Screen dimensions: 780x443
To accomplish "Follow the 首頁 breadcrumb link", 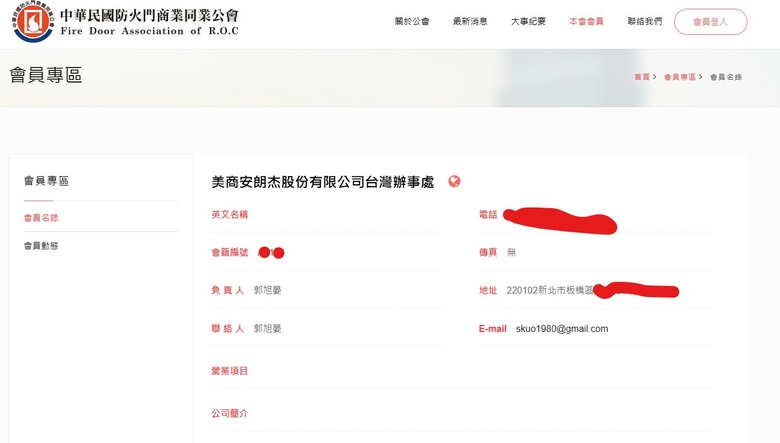I will click(x=642, y=77).
